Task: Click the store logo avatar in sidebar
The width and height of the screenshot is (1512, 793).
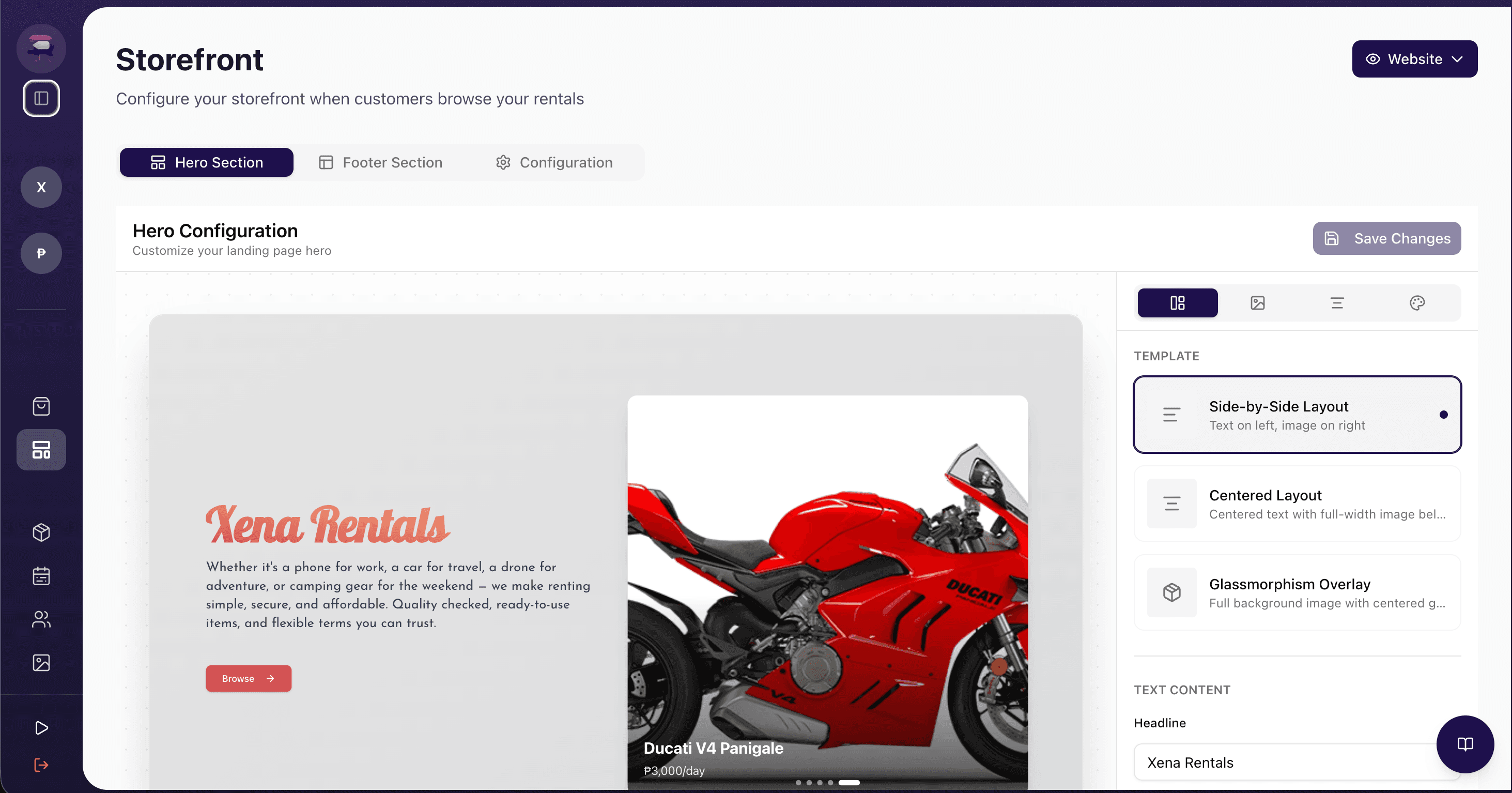Action: (x=41, y=48)
